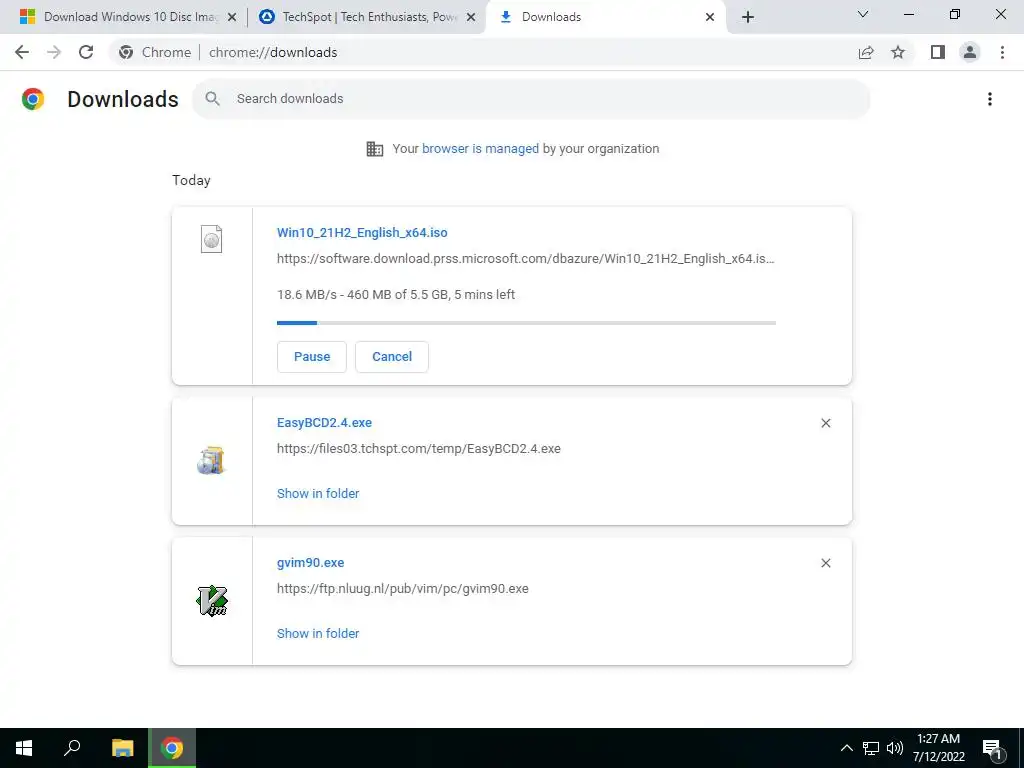This screenshot has height=768, width=1024.
Task: Open the network status tray icon
Action: 871,748
